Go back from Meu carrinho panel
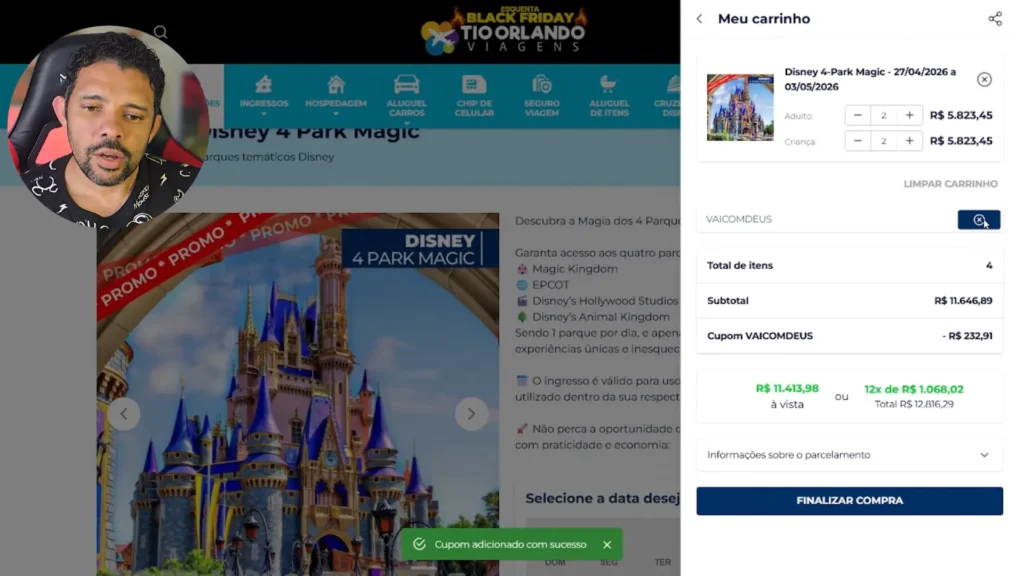Viewport: 1024px width, 576px height. click(x=699, y=19)
